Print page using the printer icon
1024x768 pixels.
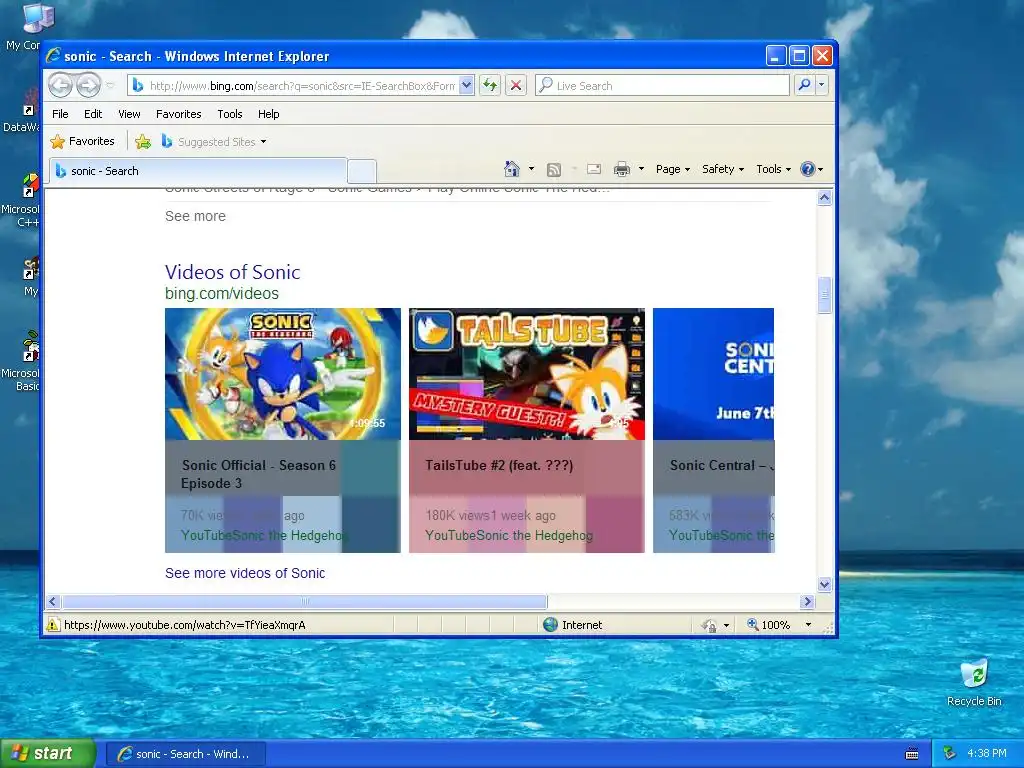(x=622, y=170)
